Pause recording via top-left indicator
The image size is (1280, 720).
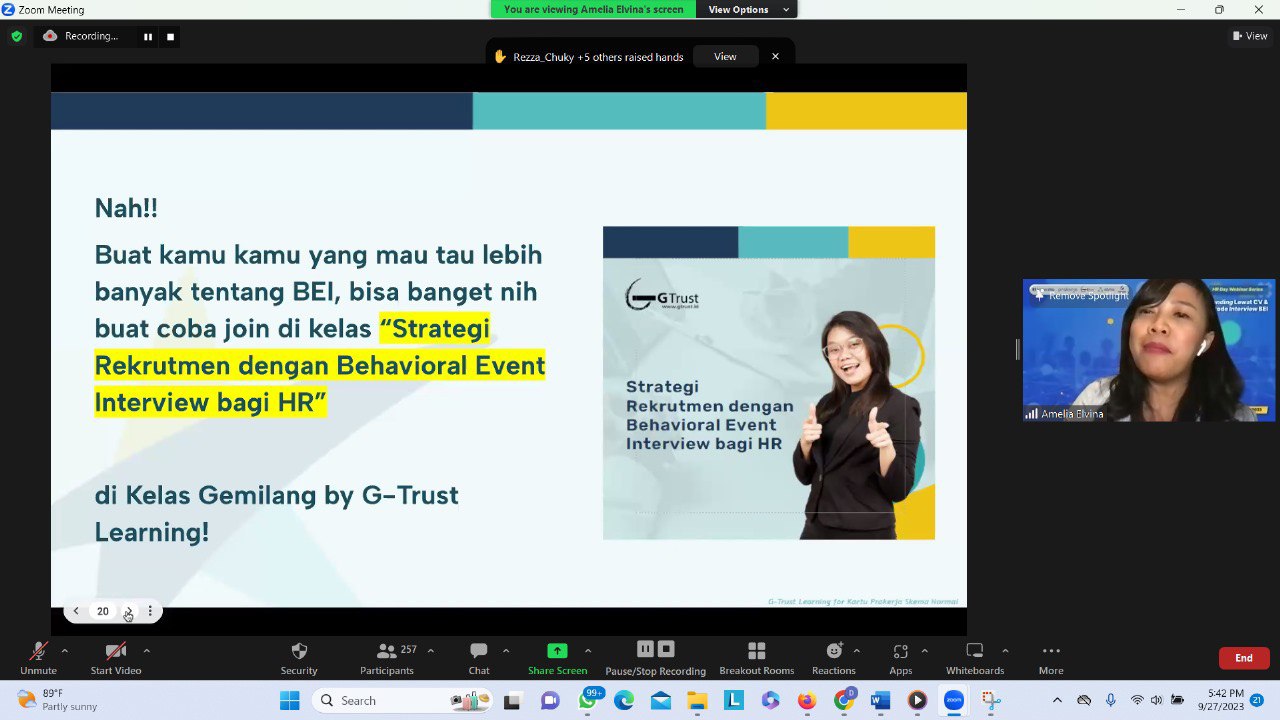point(148,36)
